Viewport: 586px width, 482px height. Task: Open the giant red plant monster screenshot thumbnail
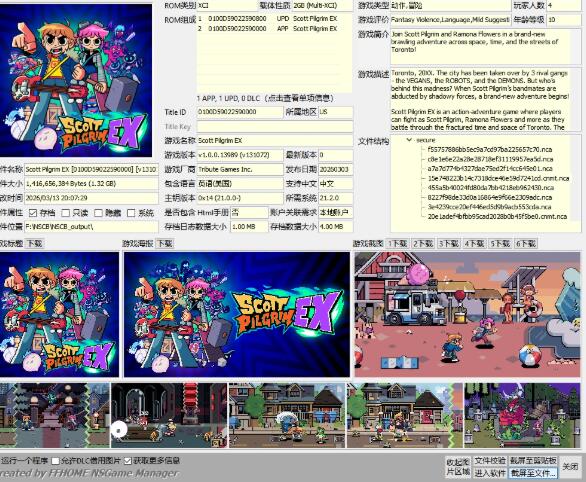coord(522,415)
